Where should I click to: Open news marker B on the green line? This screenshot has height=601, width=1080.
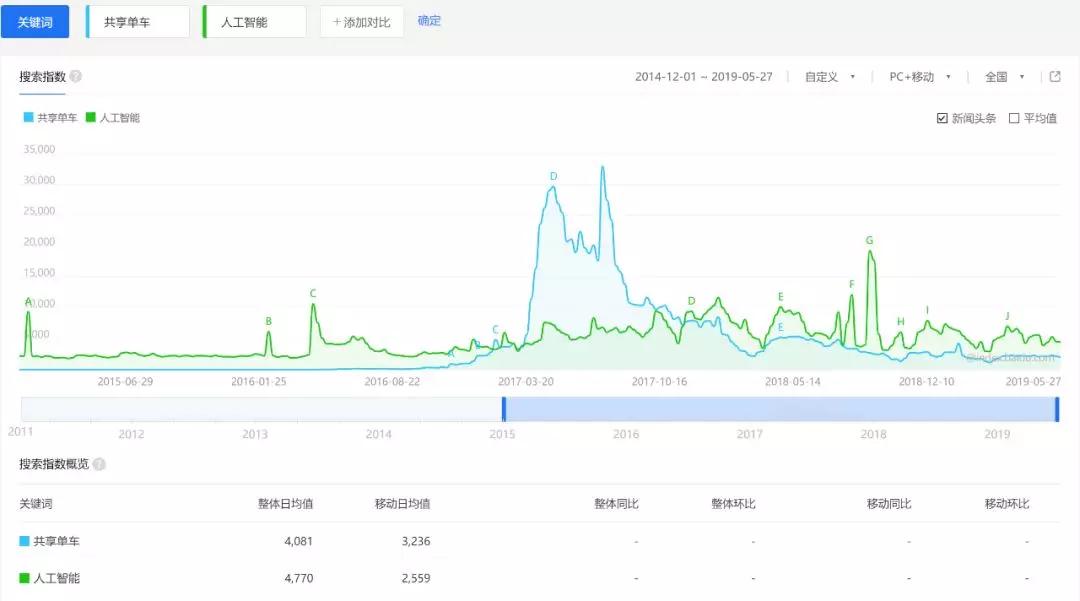click(268, 321)
